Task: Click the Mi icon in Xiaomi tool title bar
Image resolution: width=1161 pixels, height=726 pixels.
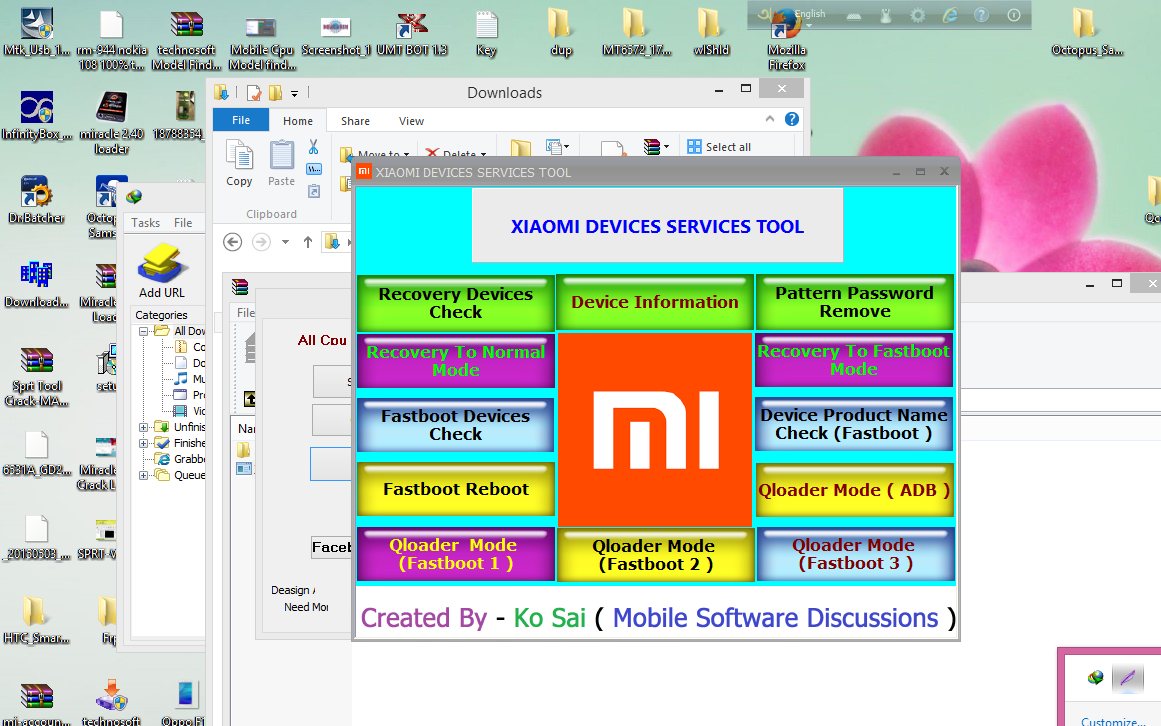Action: click(x=364, y=172)
